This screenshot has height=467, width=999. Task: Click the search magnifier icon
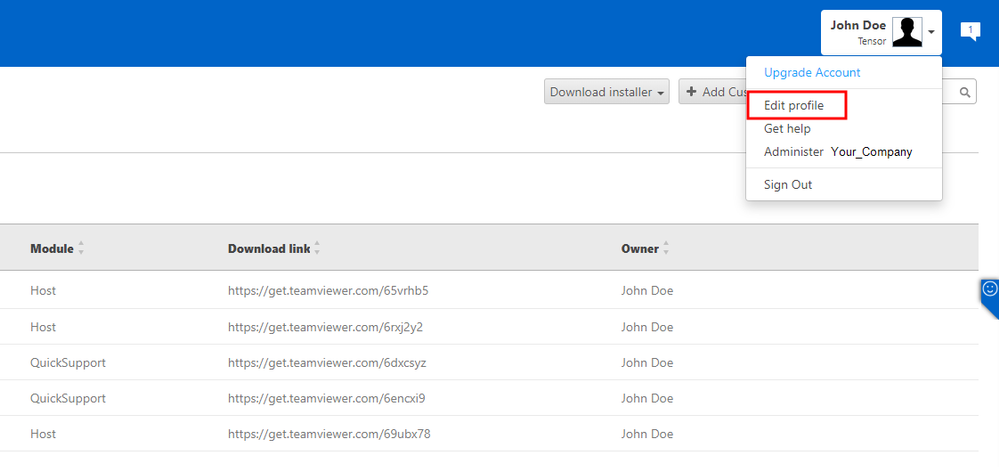click(x=965, y=92)
